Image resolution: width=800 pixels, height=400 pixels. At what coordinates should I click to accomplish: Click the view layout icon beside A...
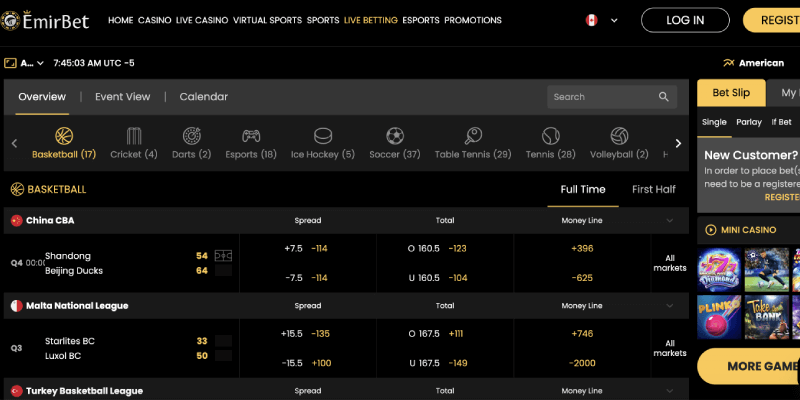pyautogui.click(x=10, y=63)
